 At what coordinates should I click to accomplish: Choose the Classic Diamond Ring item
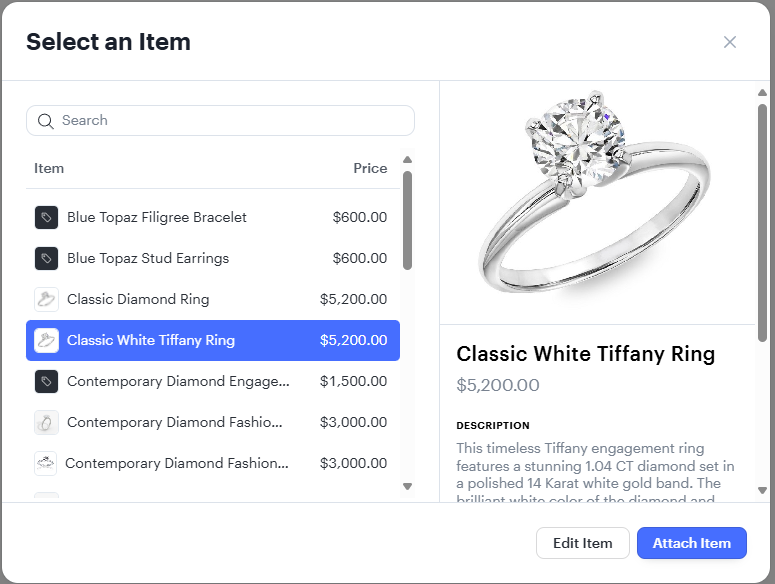tap(212, 299)
